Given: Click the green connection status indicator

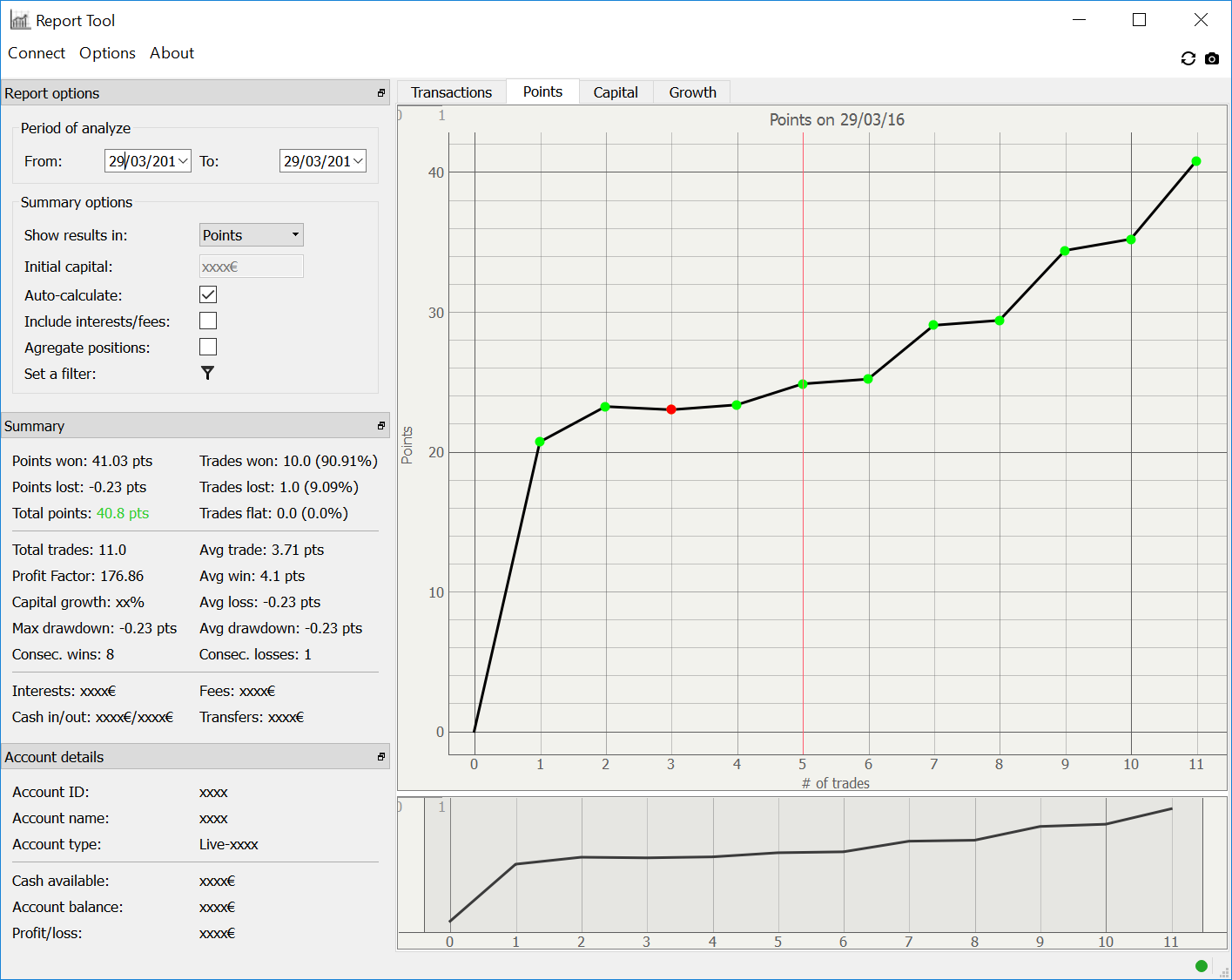Looking at the screenshot, I should coord(1202,965).
